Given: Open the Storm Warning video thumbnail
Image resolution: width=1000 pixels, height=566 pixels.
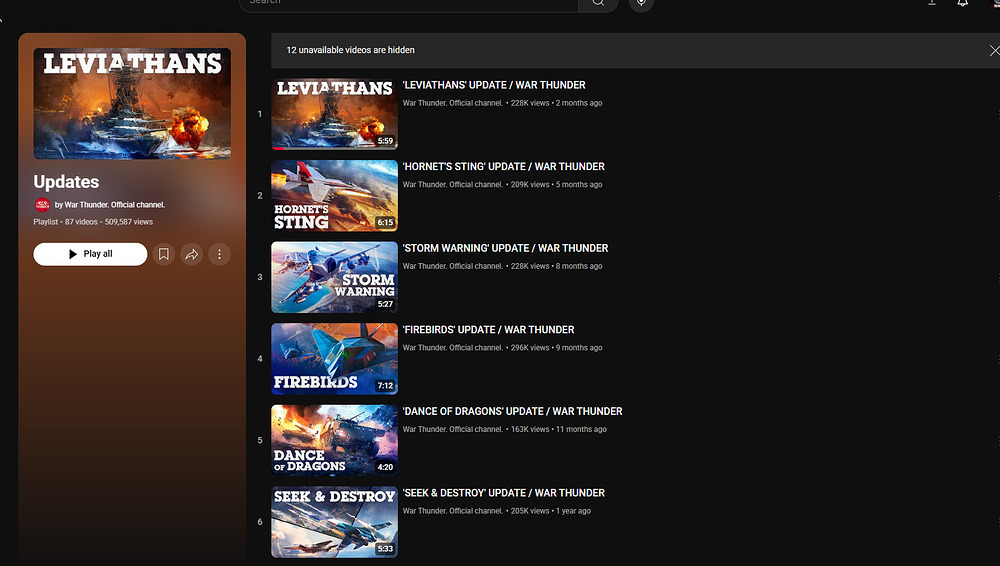Looking at the screenshot, I should (334, 278).
